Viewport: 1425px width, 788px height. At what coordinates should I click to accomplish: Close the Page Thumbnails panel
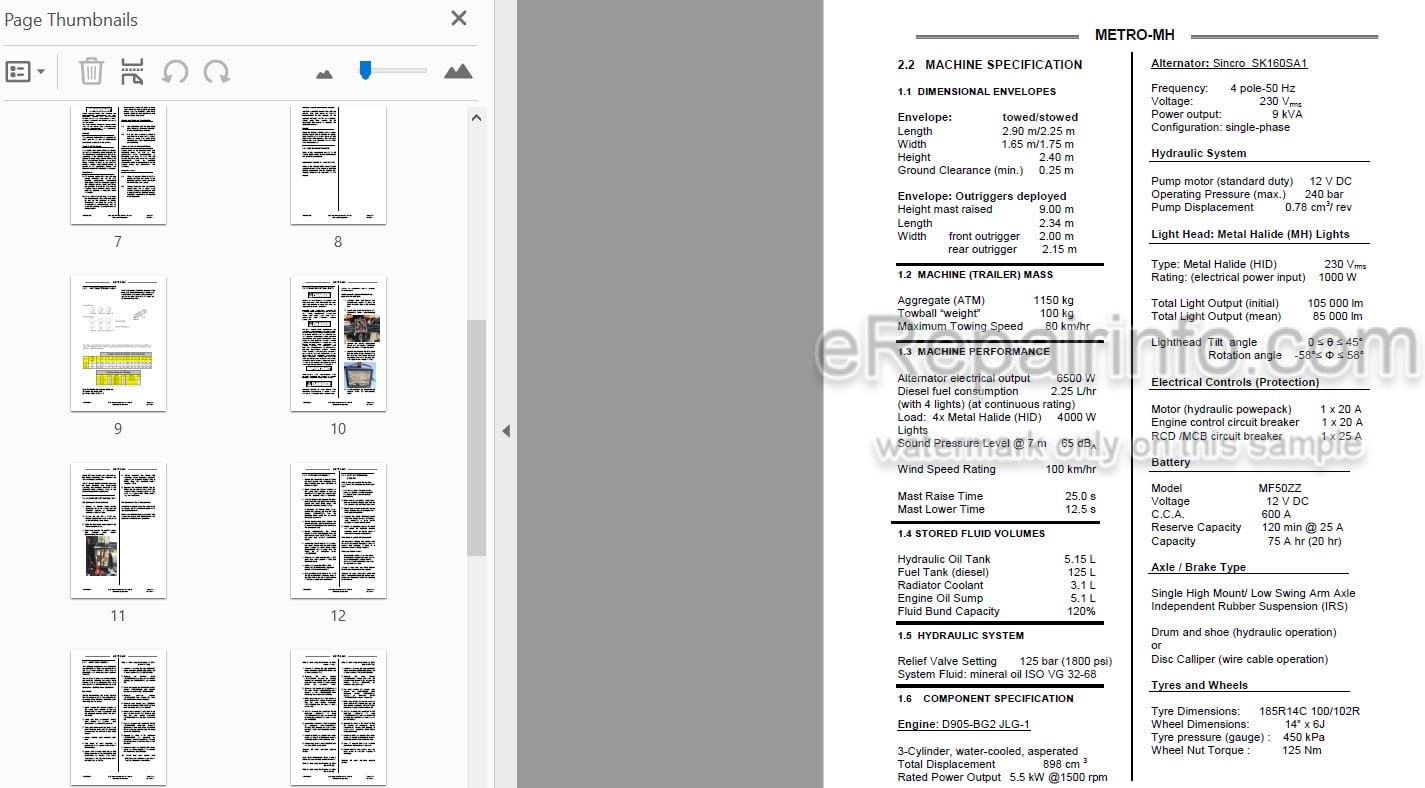[459, 18]
